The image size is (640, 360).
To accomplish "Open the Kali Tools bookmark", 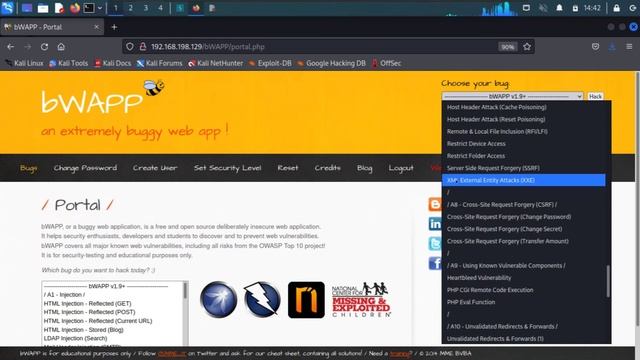I will 69,63.
